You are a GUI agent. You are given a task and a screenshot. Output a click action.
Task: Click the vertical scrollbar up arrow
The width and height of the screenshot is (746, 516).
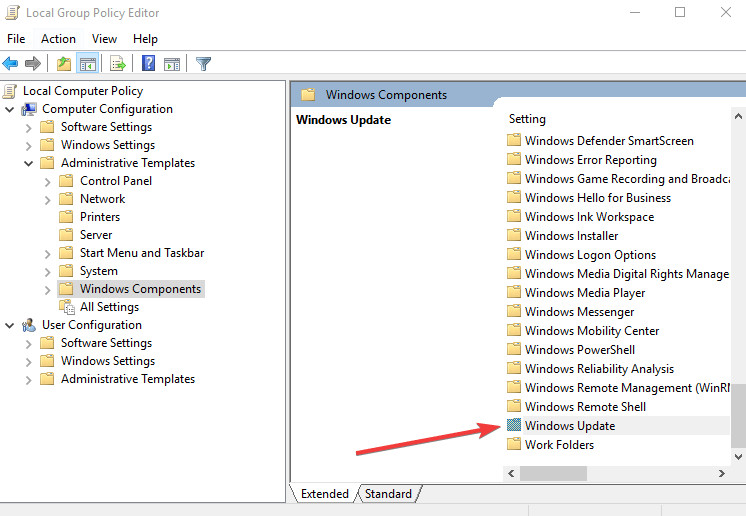tap(738, 116)
